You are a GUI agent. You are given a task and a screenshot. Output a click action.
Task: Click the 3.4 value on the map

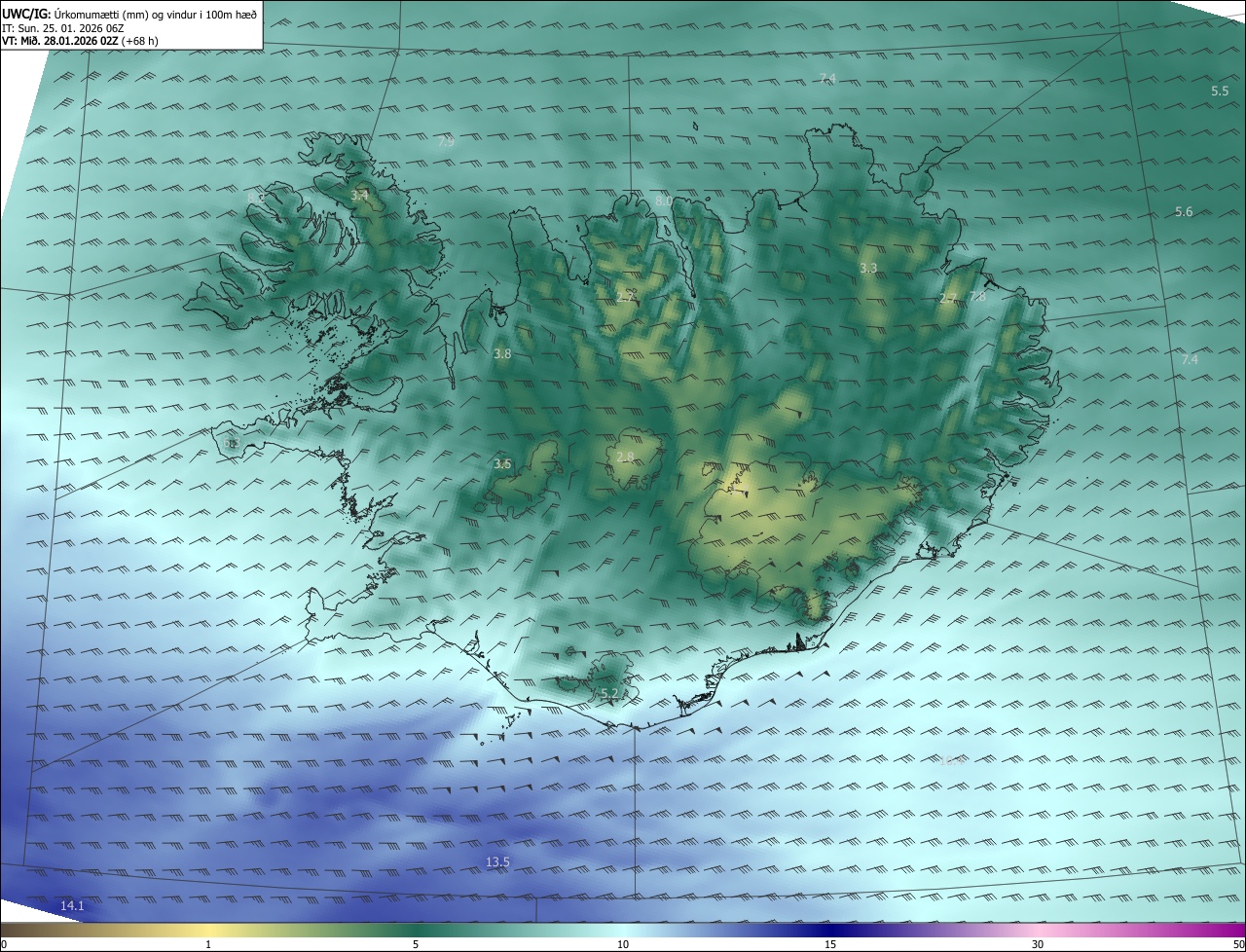360,196
